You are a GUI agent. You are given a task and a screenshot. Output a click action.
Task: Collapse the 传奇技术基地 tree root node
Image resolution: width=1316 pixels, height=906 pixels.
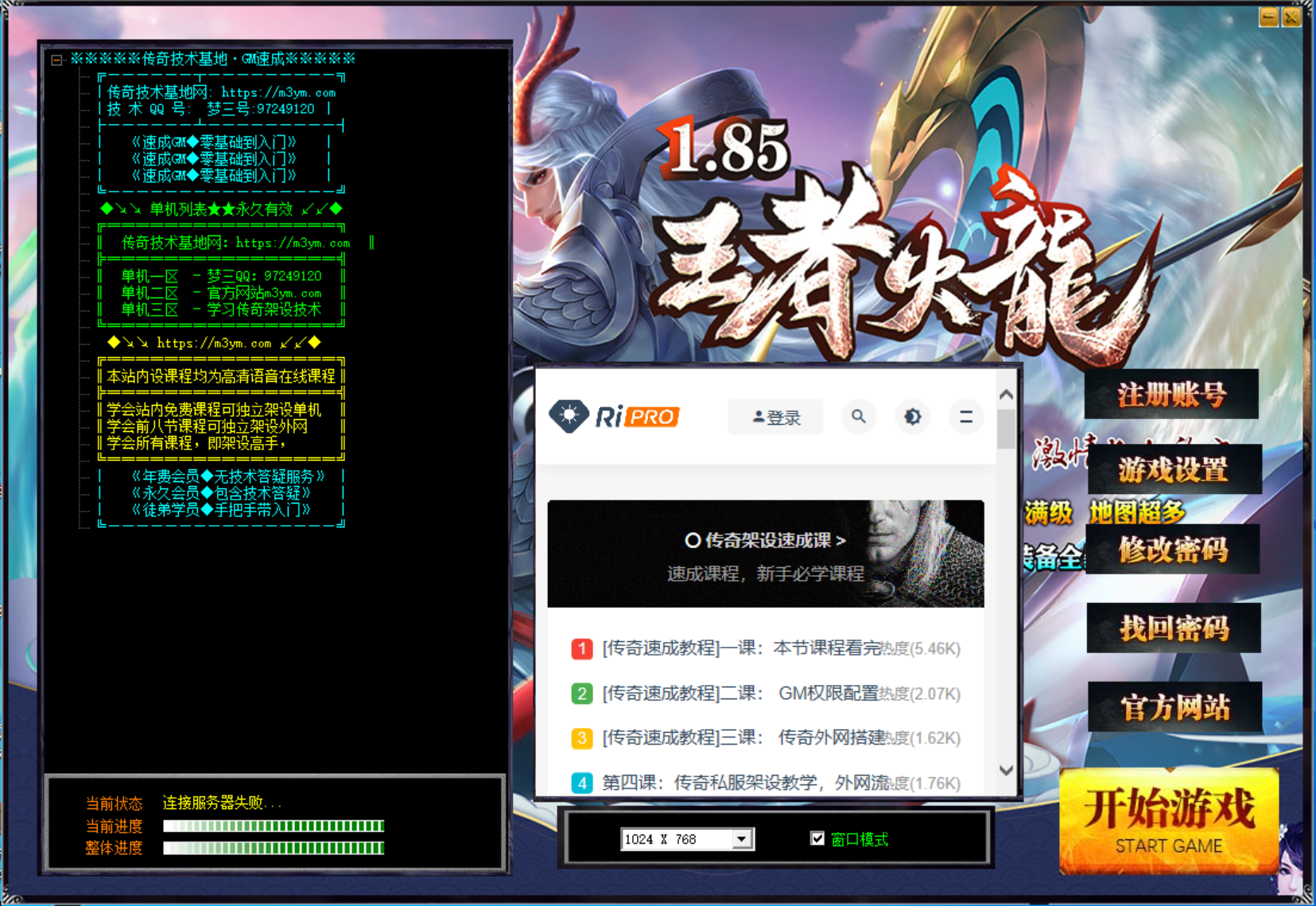pos(56,60)
